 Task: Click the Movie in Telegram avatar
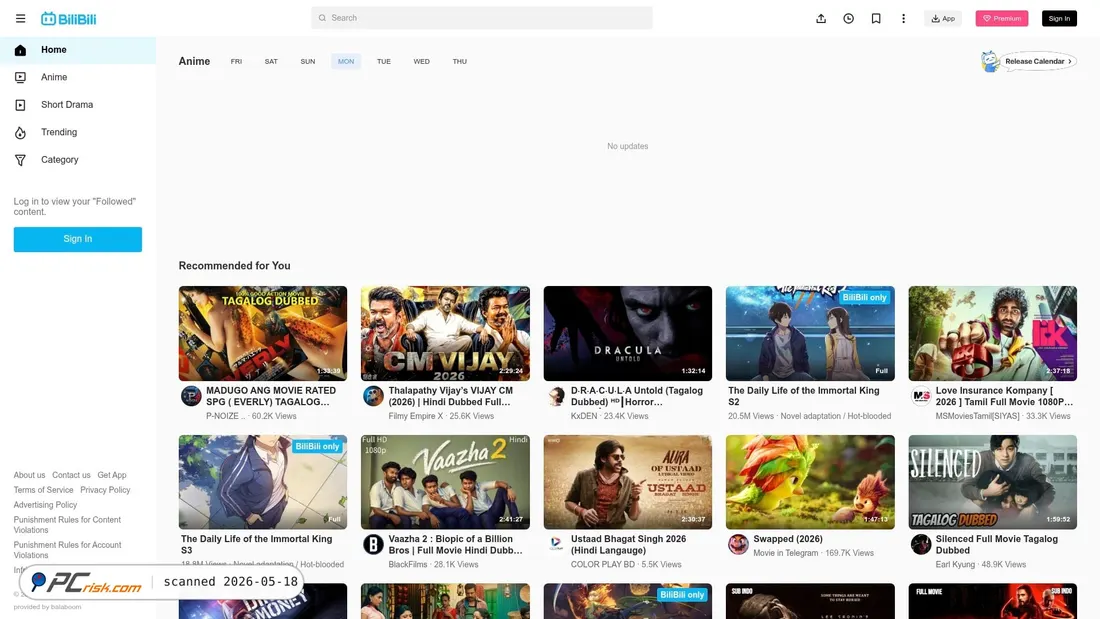[738, 545]
